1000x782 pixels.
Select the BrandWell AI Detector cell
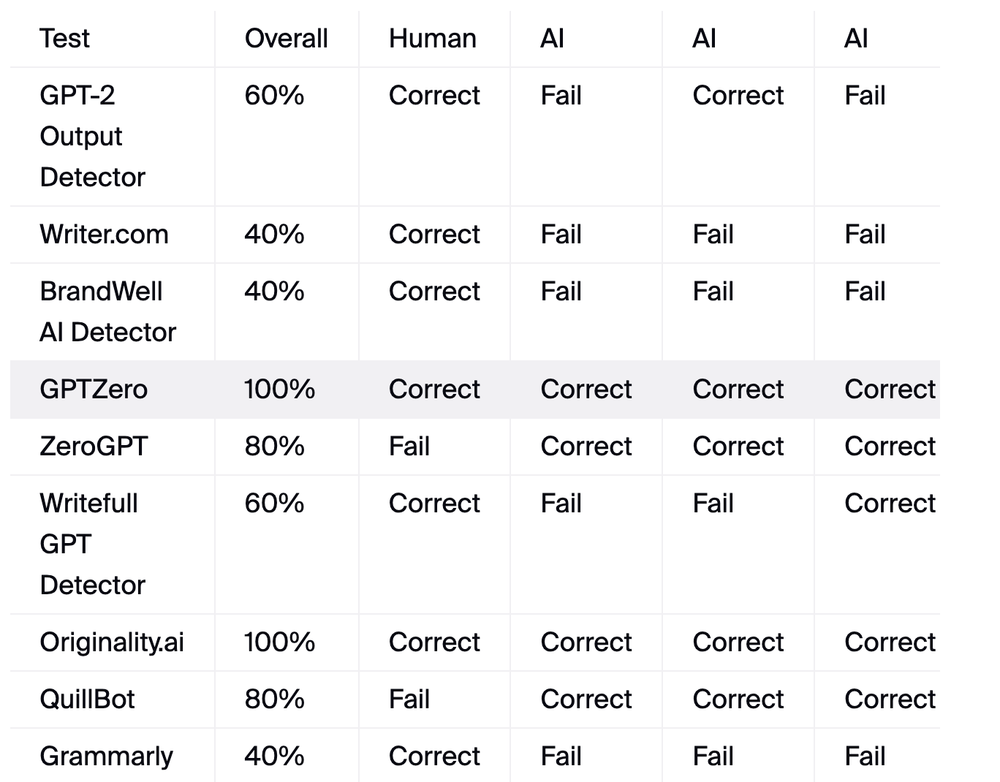click(x=108, y=311)
